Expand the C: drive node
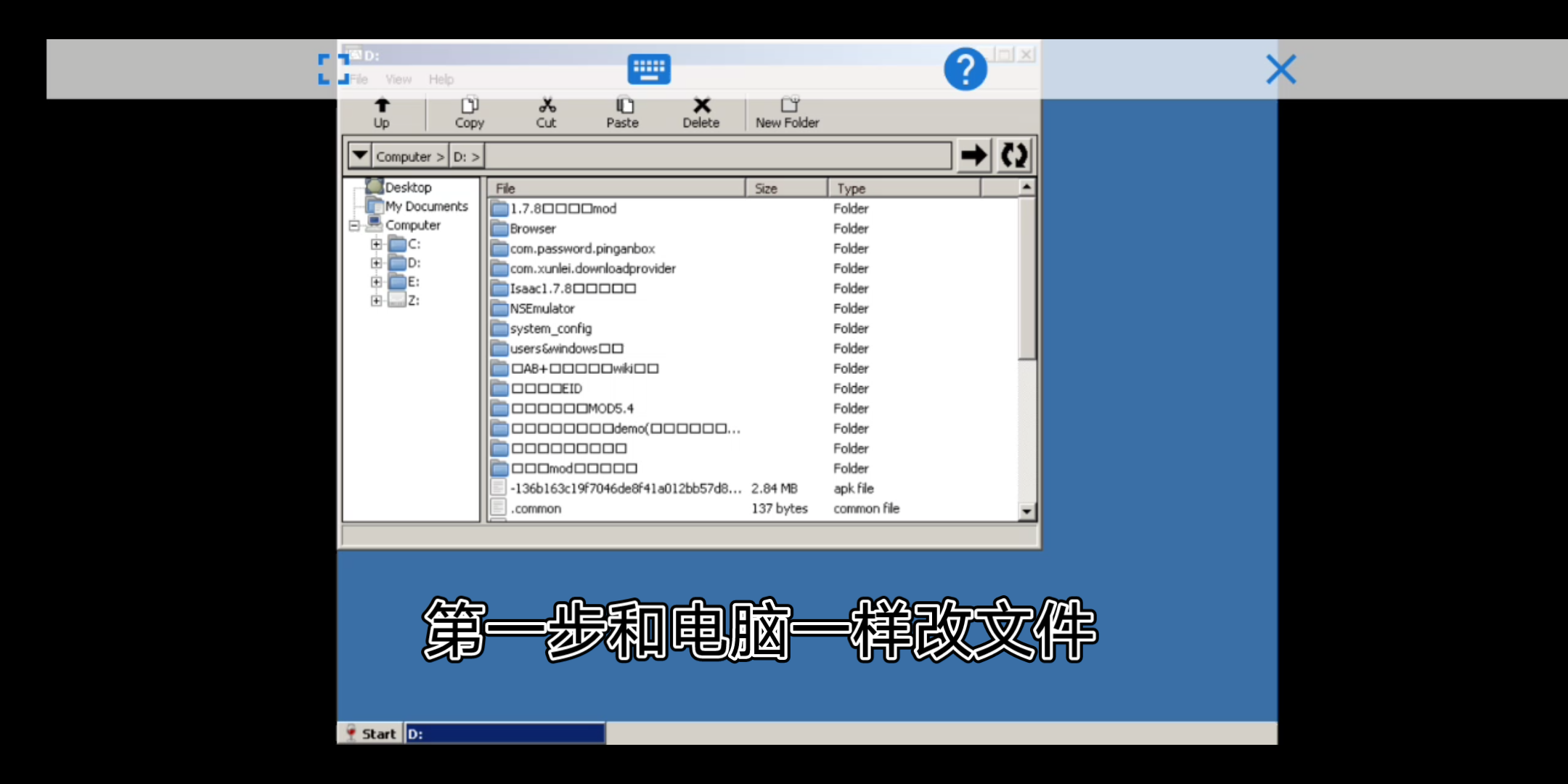 coord(376,245)
